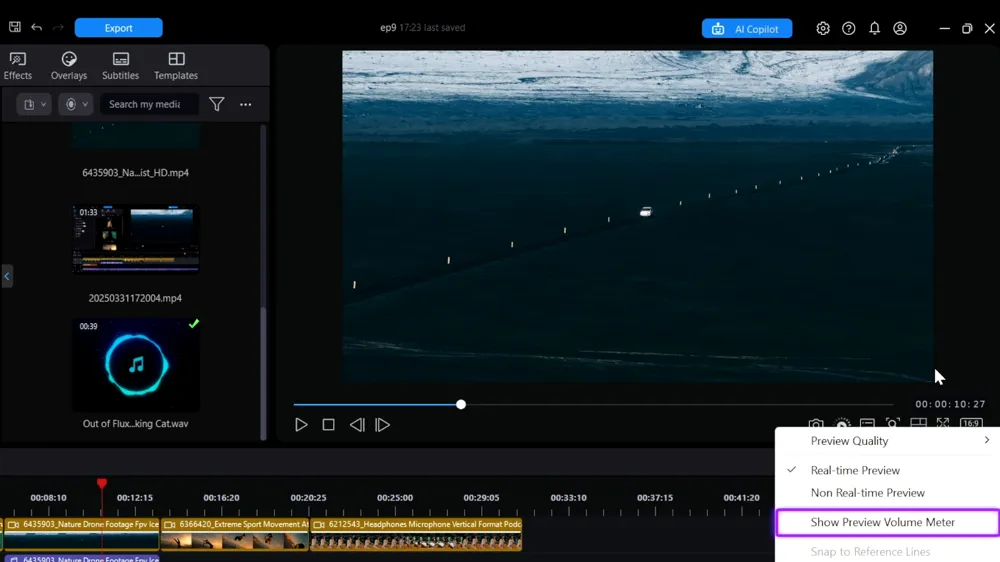Switch to the Effects tab
This screenshot has width=1000, height=562.
18,66
